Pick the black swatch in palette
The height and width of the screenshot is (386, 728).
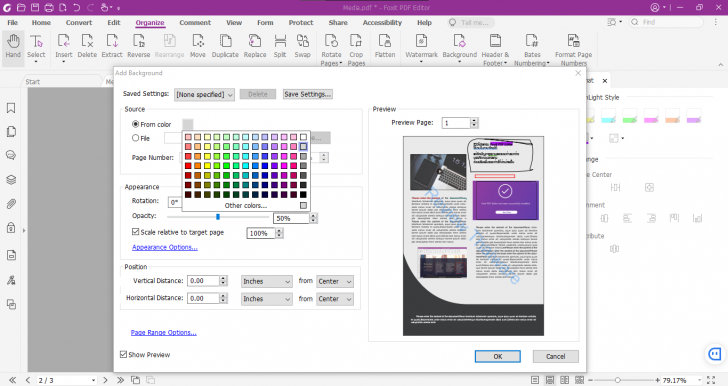[x=303, y=195]
